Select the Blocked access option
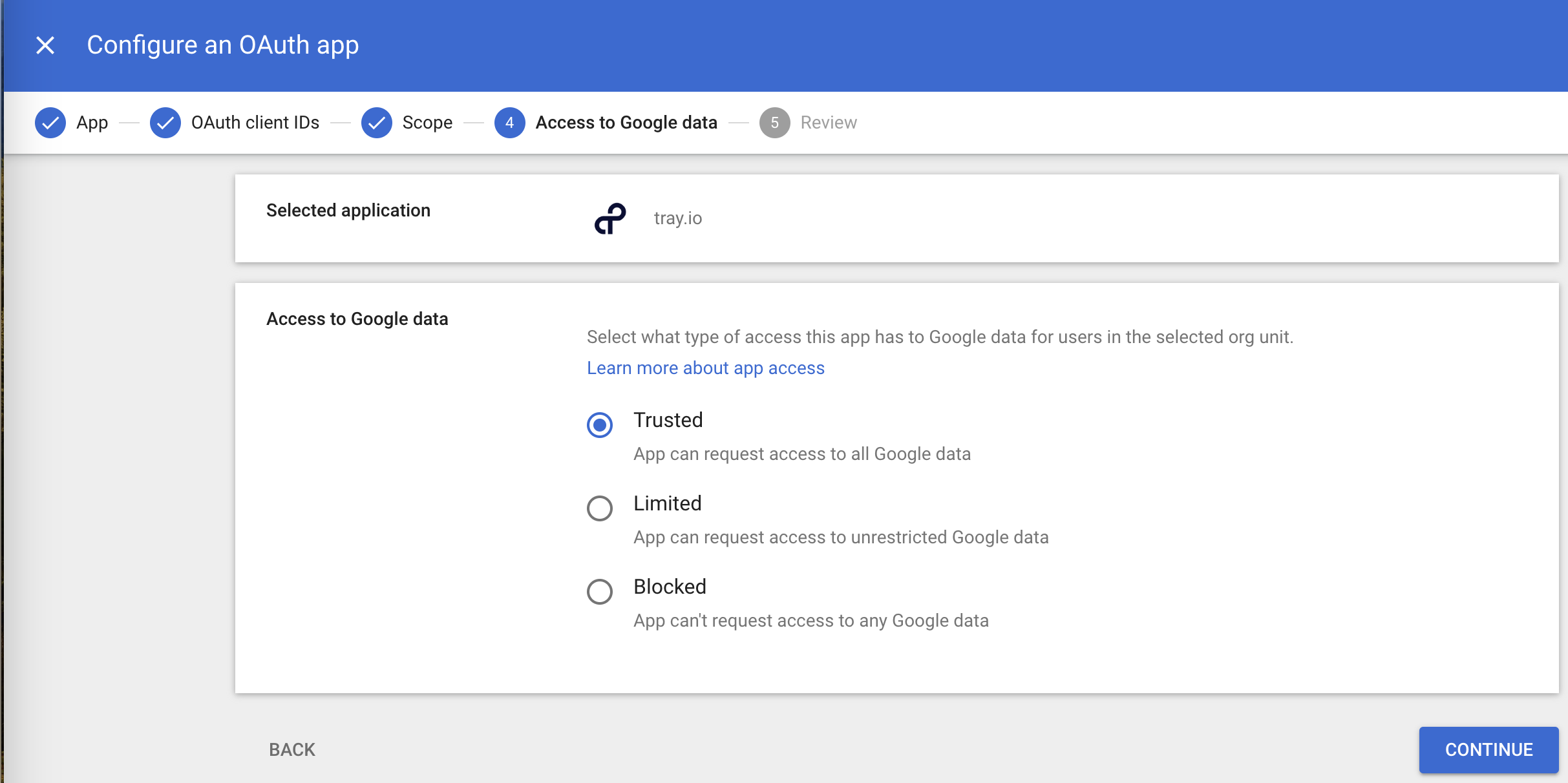 600,592
